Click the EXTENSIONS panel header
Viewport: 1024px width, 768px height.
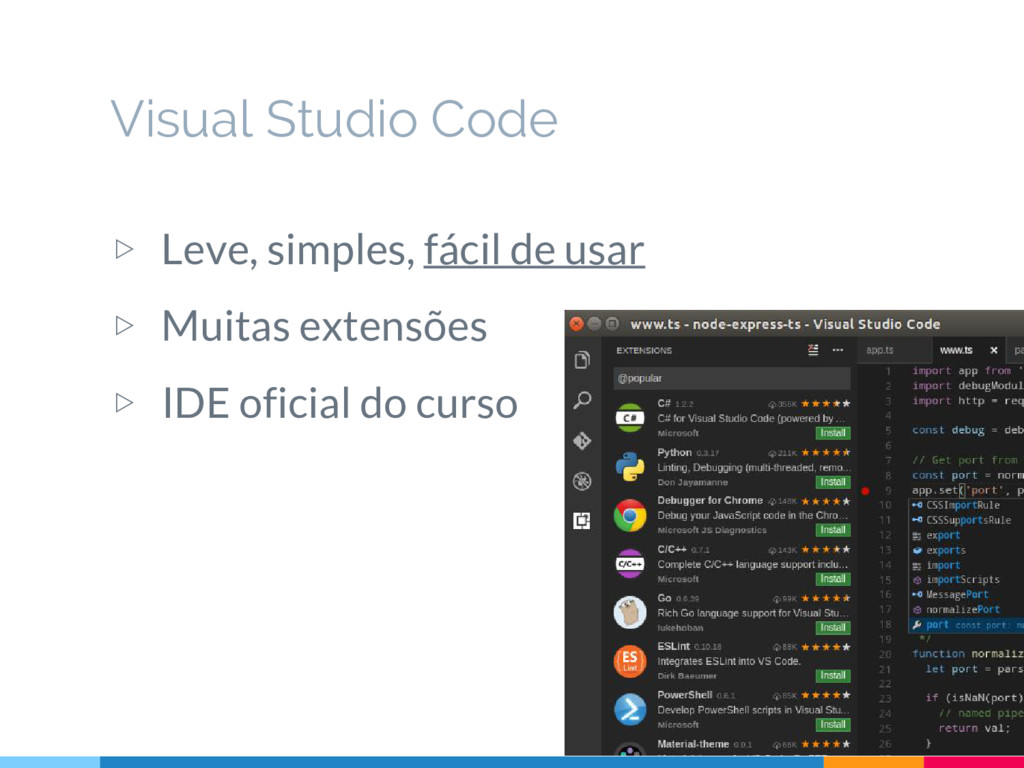pyautogui.click(x=644, y=350)
